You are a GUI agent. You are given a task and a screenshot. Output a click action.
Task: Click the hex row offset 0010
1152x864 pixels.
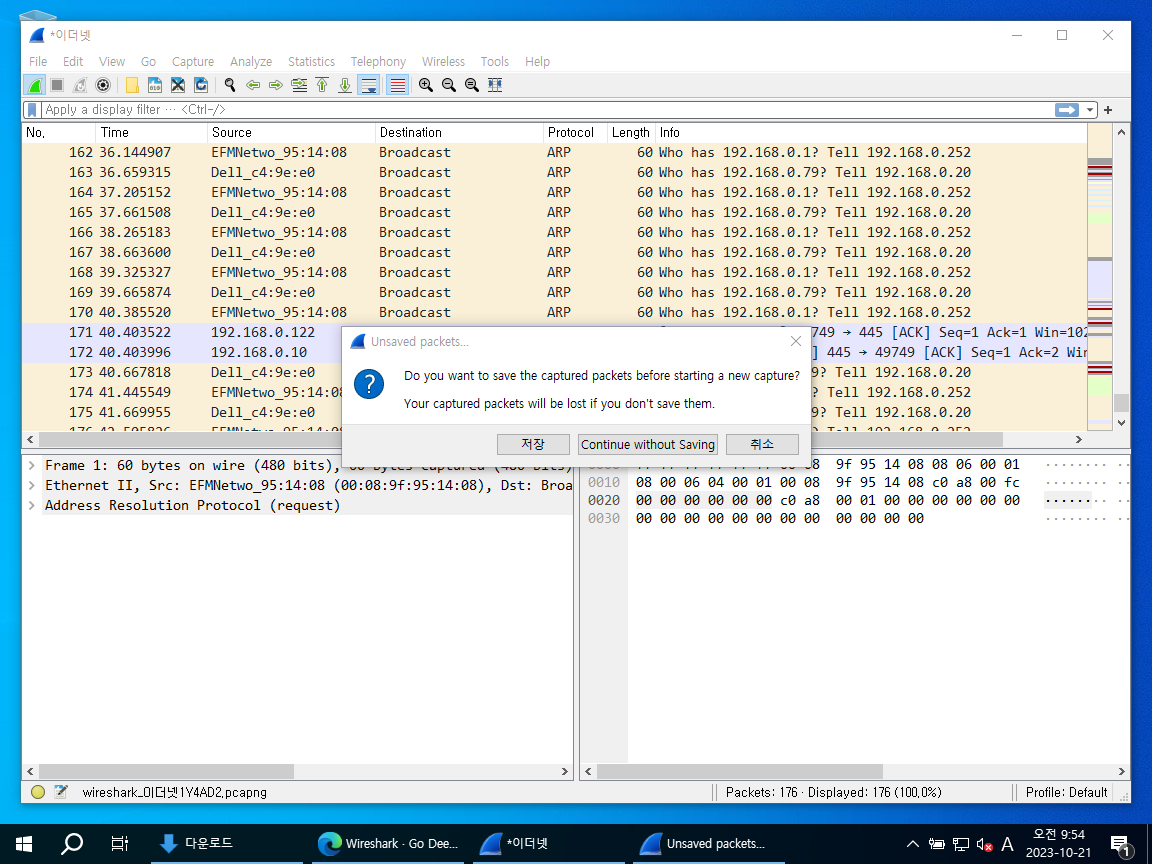click(604, 482)
